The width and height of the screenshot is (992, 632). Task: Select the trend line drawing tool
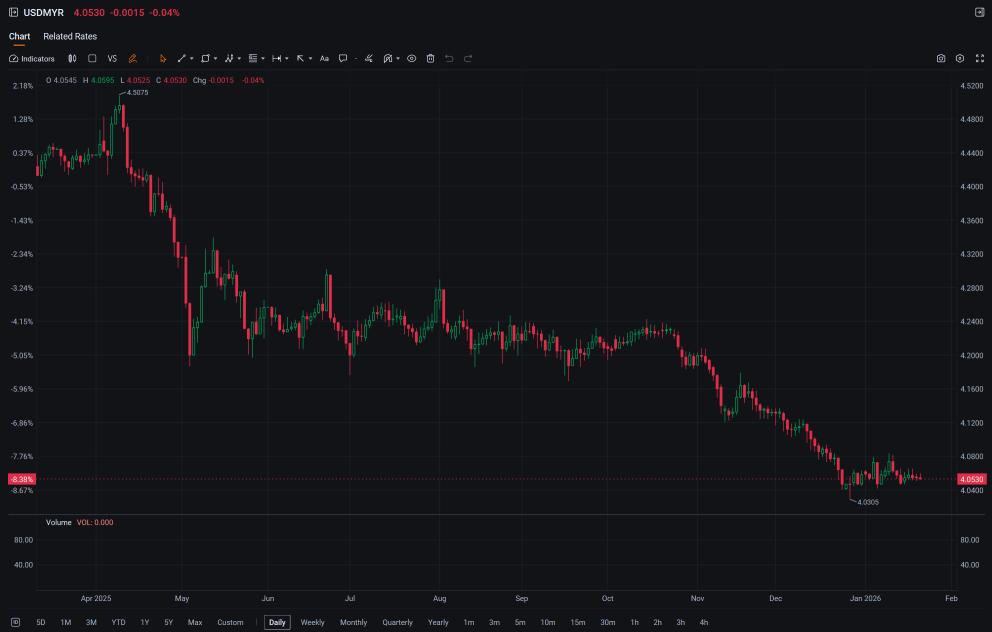pos(182,59)
